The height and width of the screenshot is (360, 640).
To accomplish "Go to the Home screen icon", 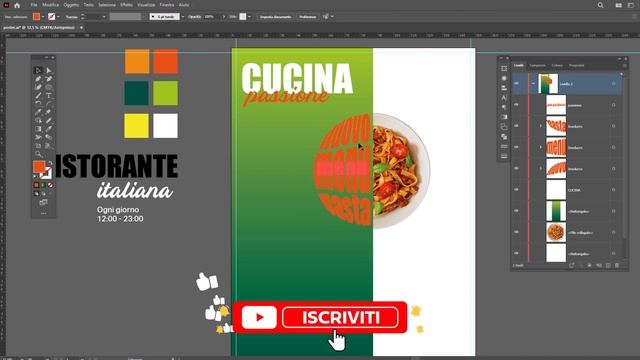I will pos(17,5).
